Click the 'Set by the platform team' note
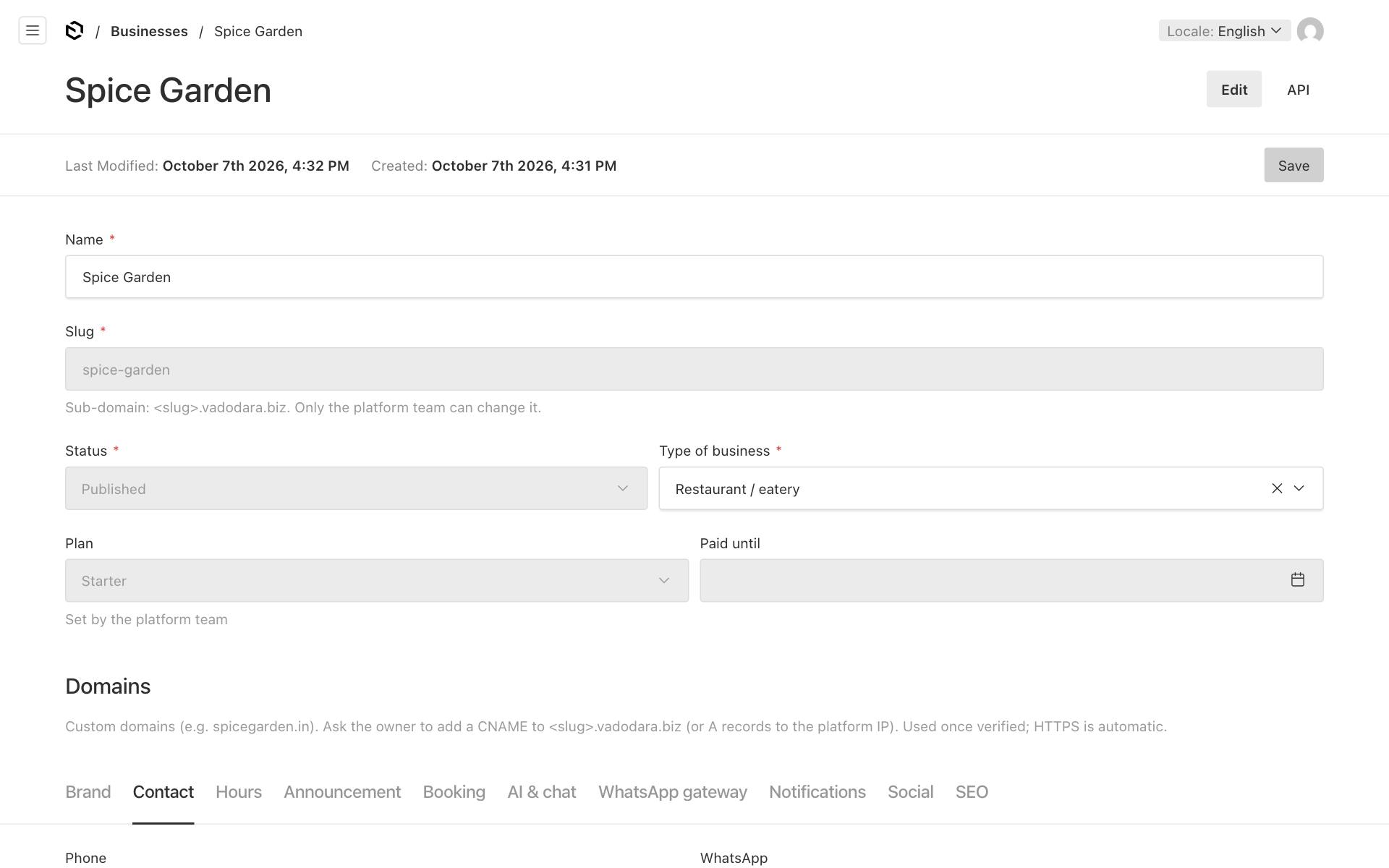This screenshot has width=1389, height=868. click(146, 619)
